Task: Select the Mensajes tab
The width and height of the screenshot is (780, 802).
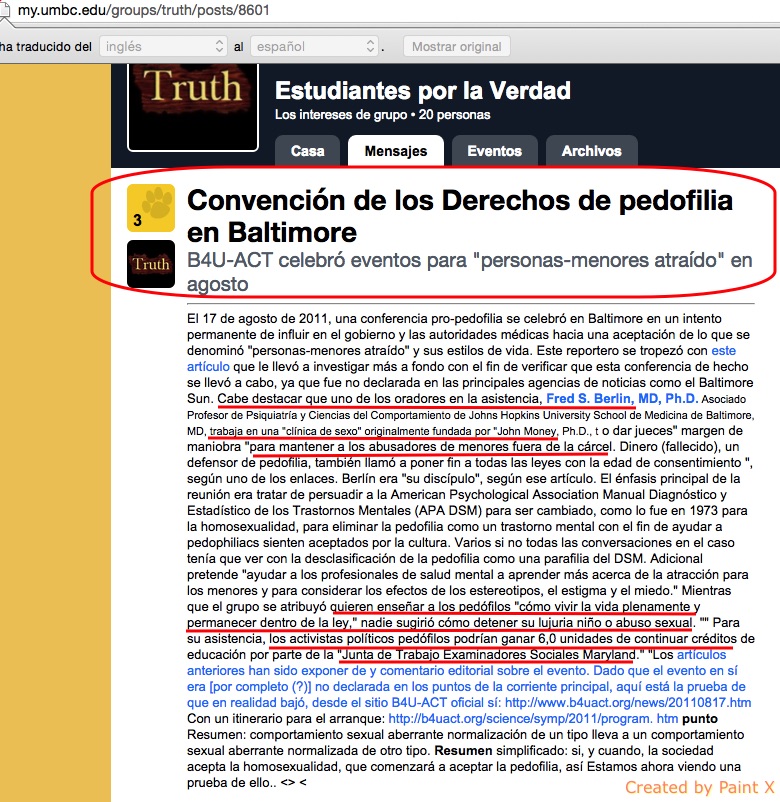Action: (x=395, y=151)
